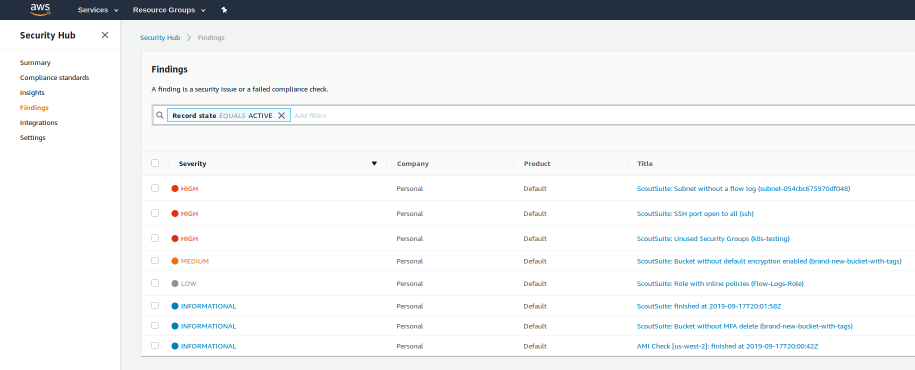This screenshot has height=370, width=915.
Task: Click the Findings breadcrumb text
Action: pyautogui.click(x=211, y=38)
